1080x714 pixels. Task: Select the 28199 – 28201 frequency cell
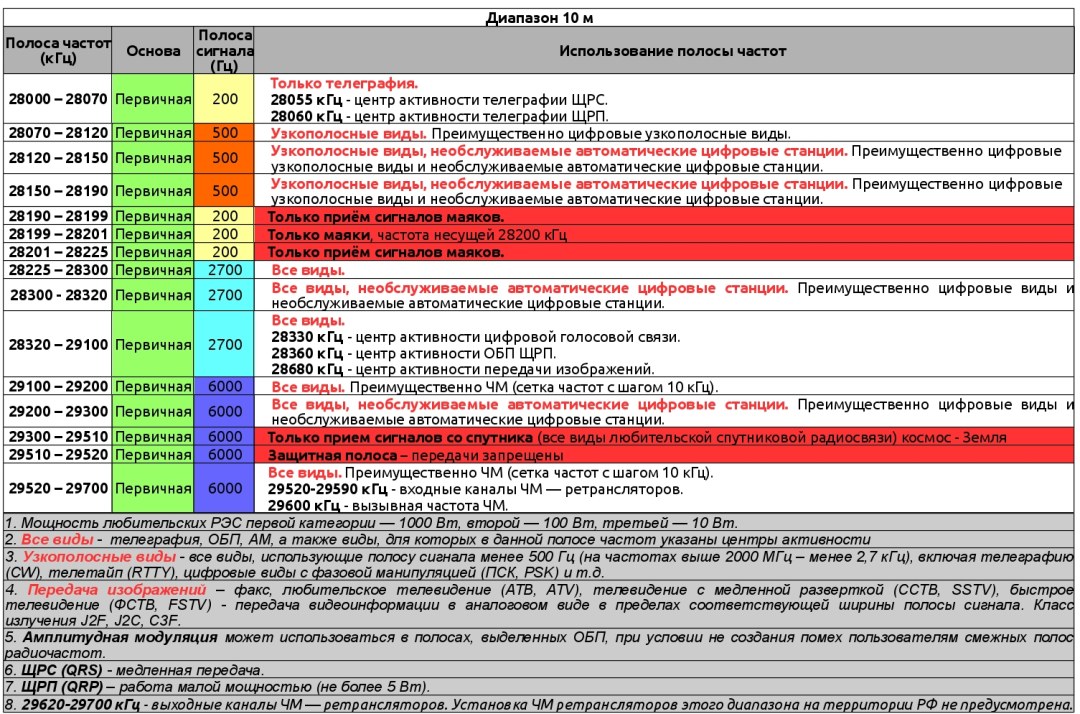click(x=57, y=235)
